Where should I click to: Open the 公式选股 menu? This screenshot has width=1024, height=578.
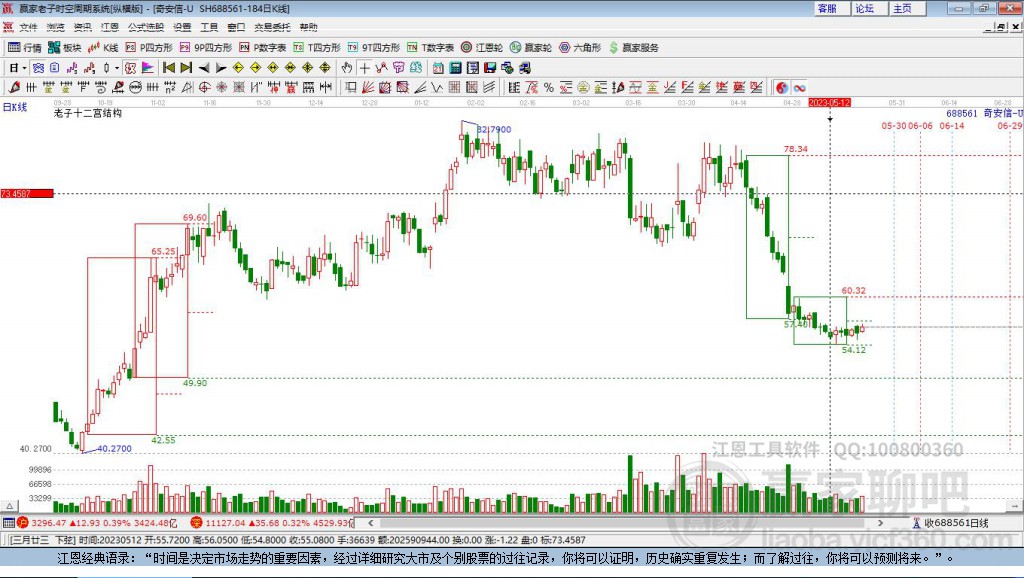tap(146, 27)
